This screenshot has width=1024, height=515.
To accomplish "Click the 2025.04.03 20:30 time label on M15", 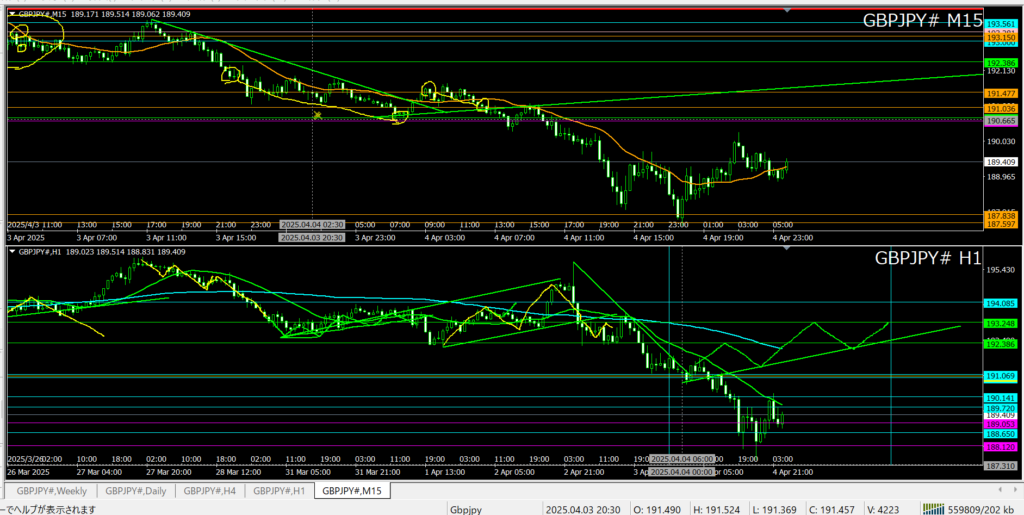I will tap(312, 238).
